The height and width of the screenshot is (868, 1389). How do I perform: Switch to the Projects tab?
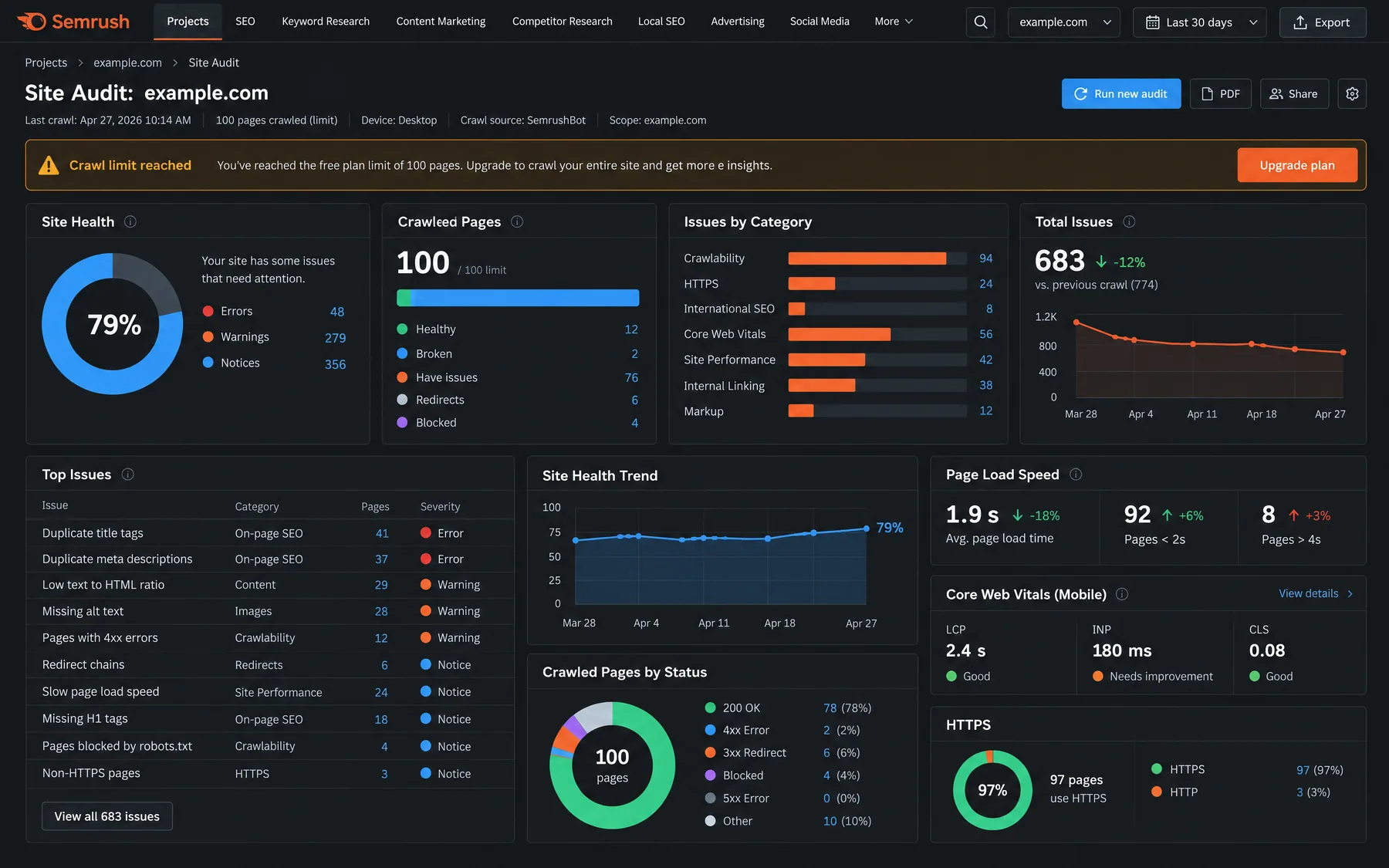(x=188, y=22)
